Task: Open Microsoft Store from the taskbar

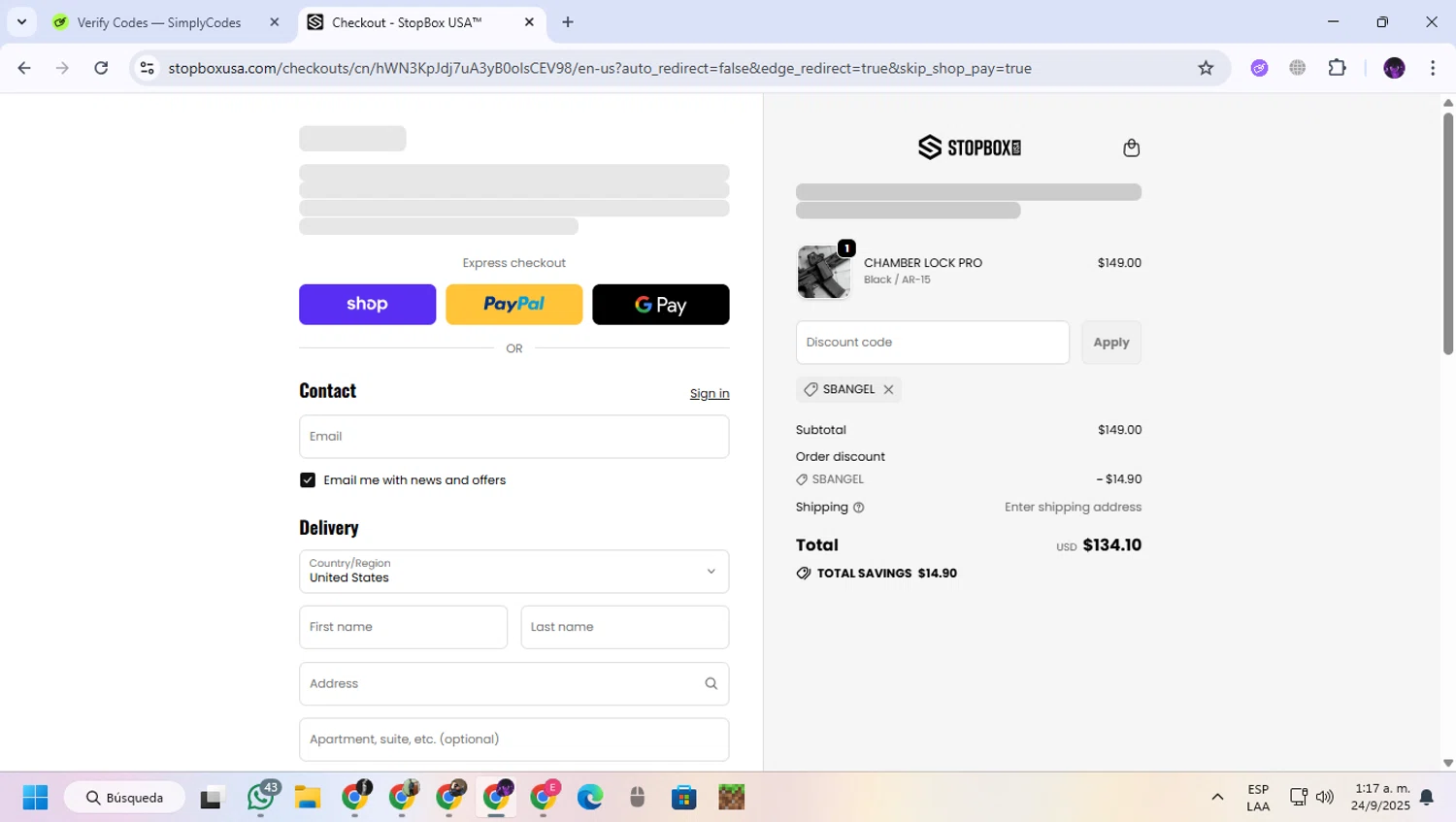Action: point(683,798)
